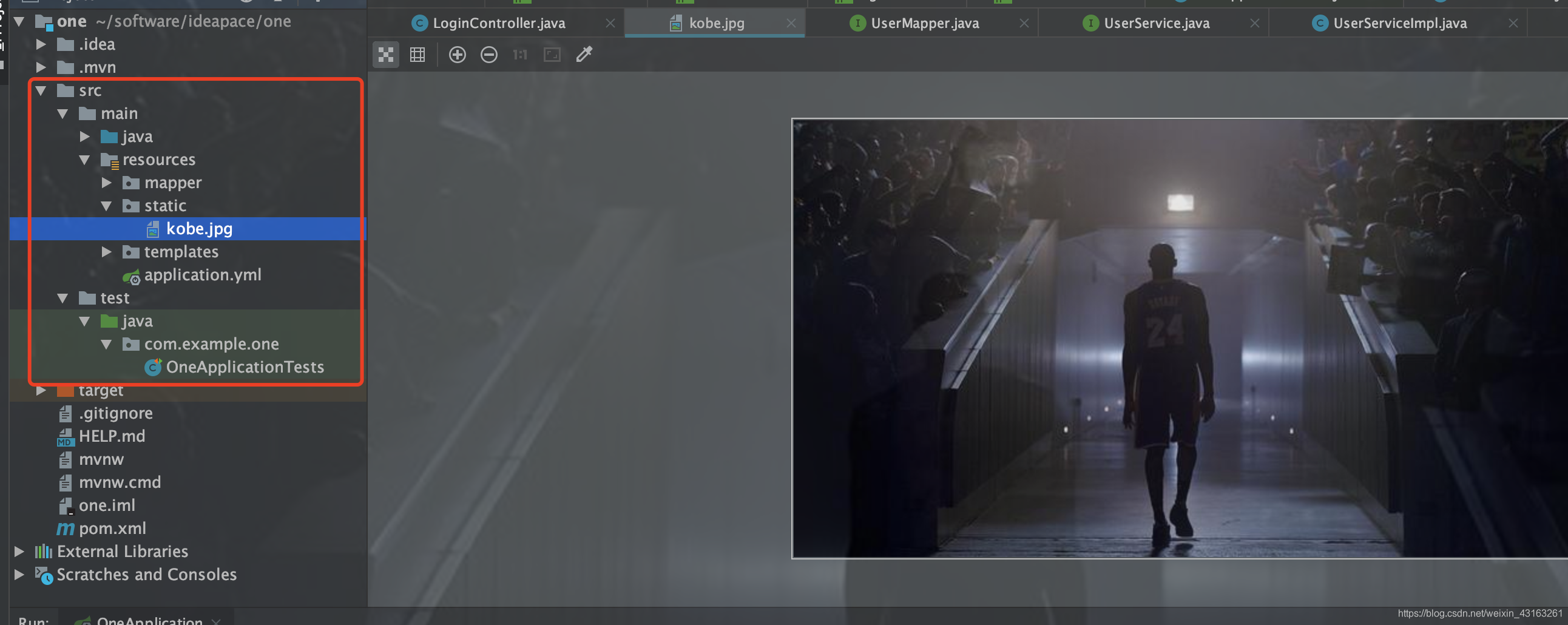This screenshot has height=625, width=1568.
Task: Close the LoginController.java tab
Action: [x=610, y=23]
